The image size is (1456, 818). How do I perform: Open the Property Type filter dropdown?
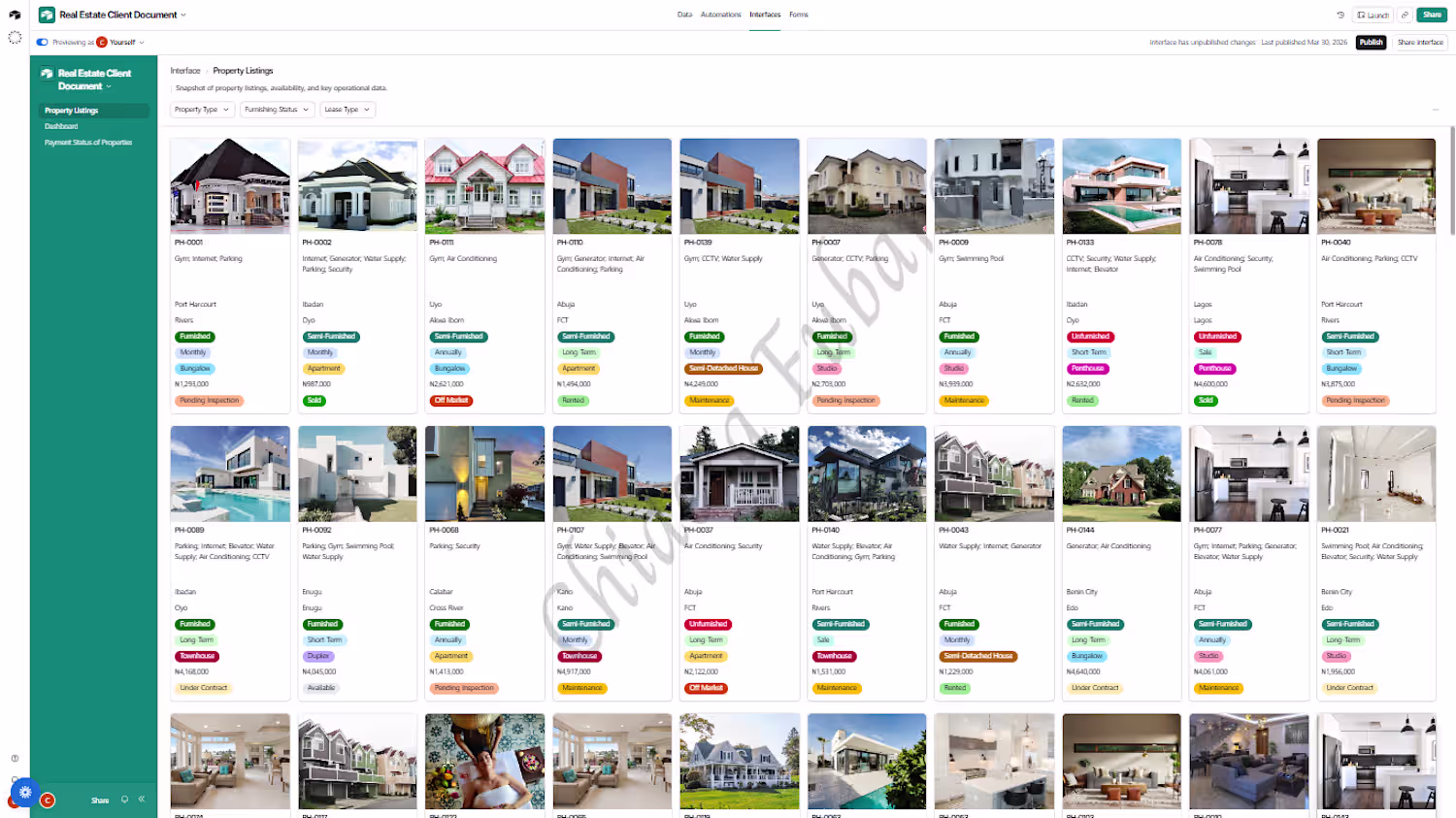[x=202, y=110]
